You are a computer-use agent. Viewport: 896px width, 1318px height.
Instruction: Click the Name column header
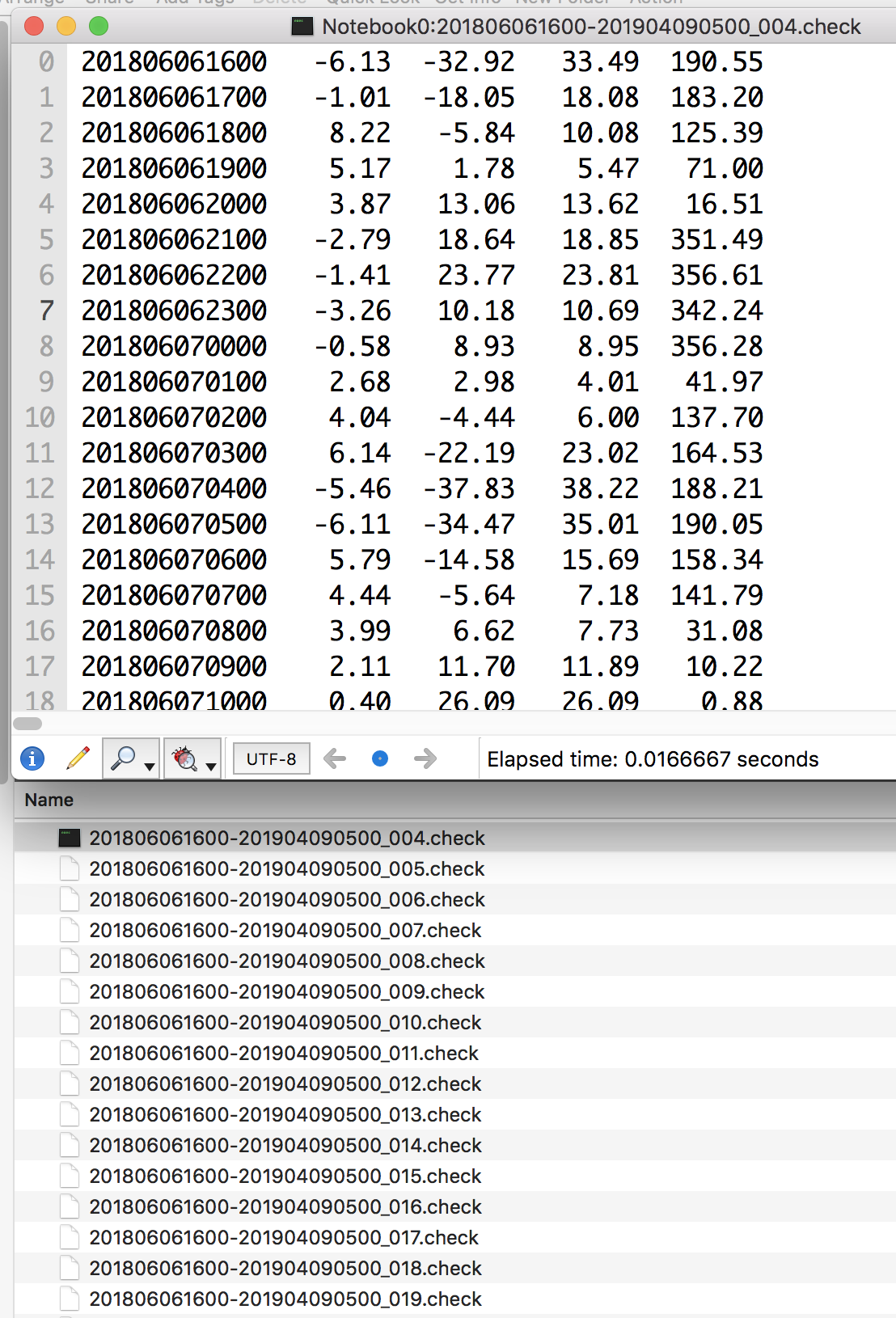tap(49, 800)
